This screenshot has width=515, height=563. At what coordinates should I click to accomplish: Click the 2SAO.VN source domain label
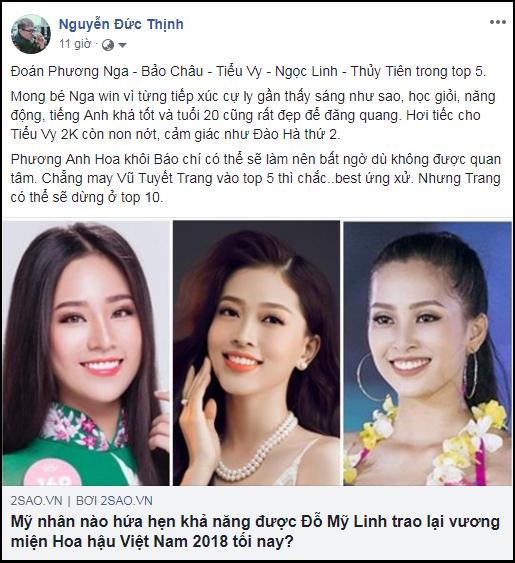pos(36,500)
